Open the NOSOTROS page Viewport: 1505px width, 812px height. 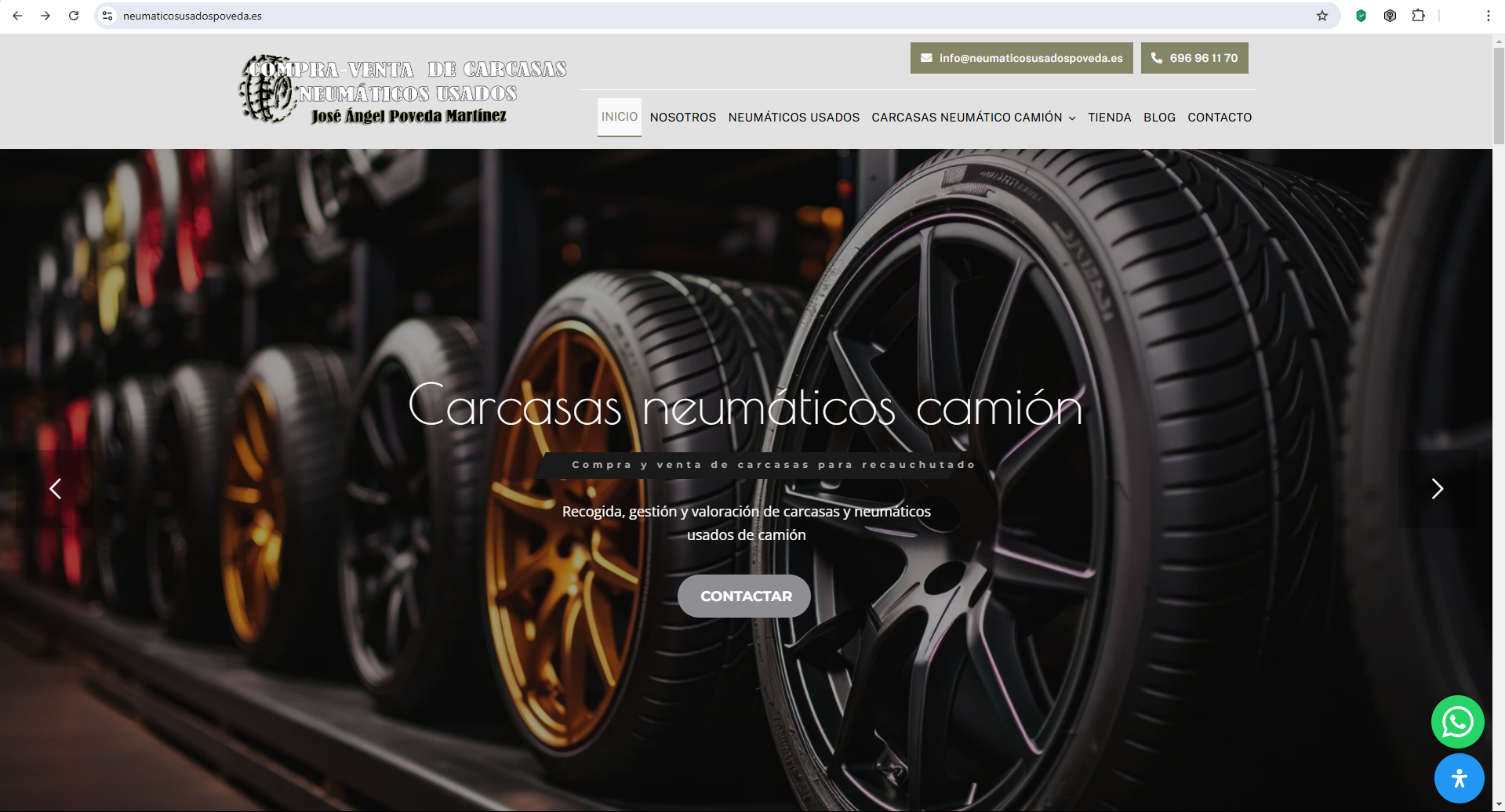click(x=683, y=118)
